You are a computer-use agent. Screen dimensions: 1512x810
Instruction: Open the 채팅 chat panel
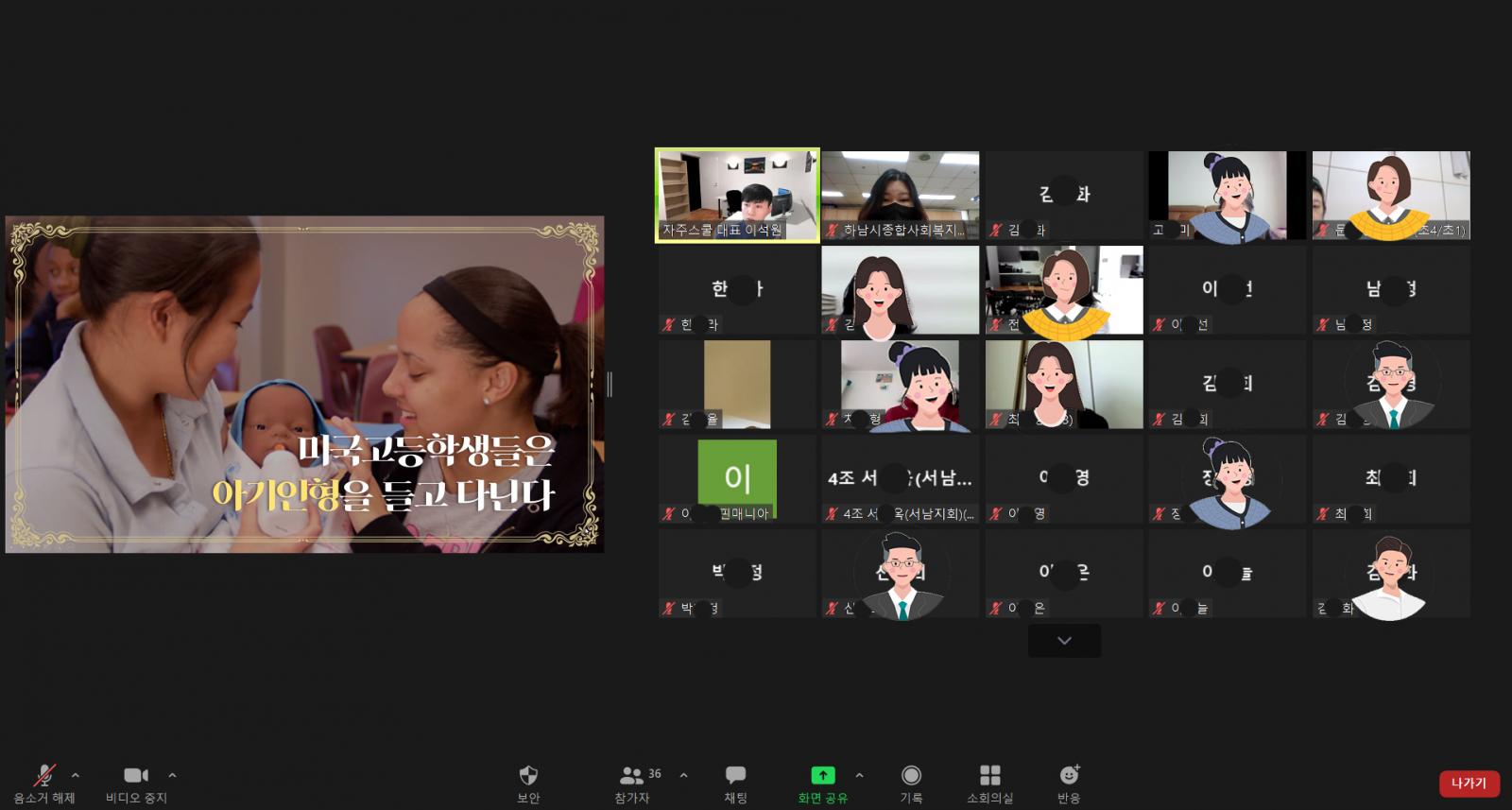point(735,776)
